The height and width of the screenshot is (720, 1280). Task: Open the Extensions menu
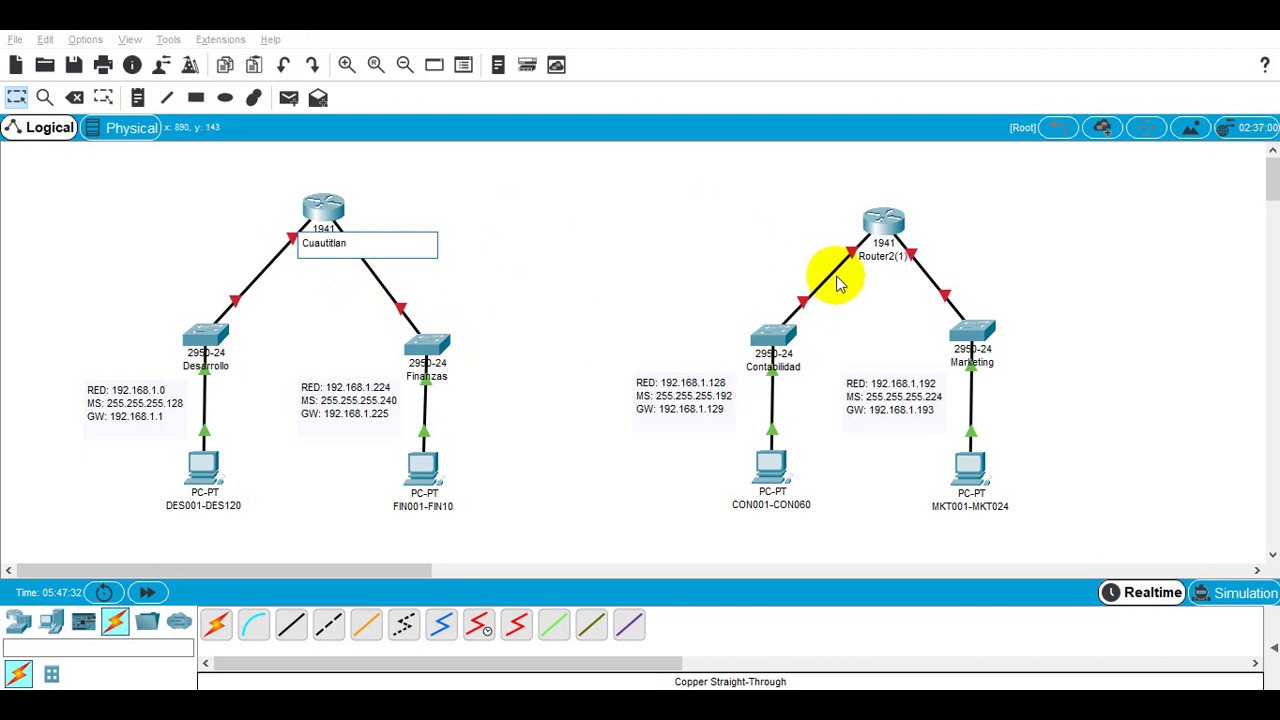(x=220, y=40)
